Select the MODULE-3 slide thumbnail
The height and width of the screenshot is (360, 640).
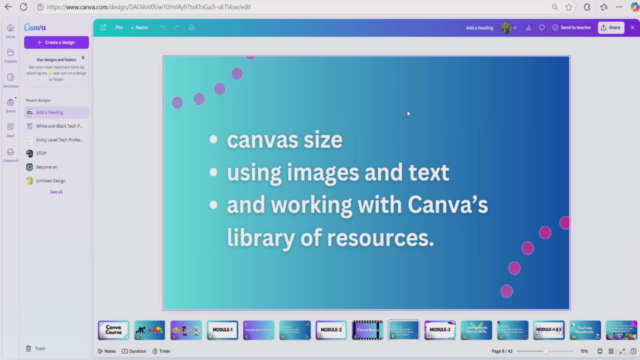point(440,330)
